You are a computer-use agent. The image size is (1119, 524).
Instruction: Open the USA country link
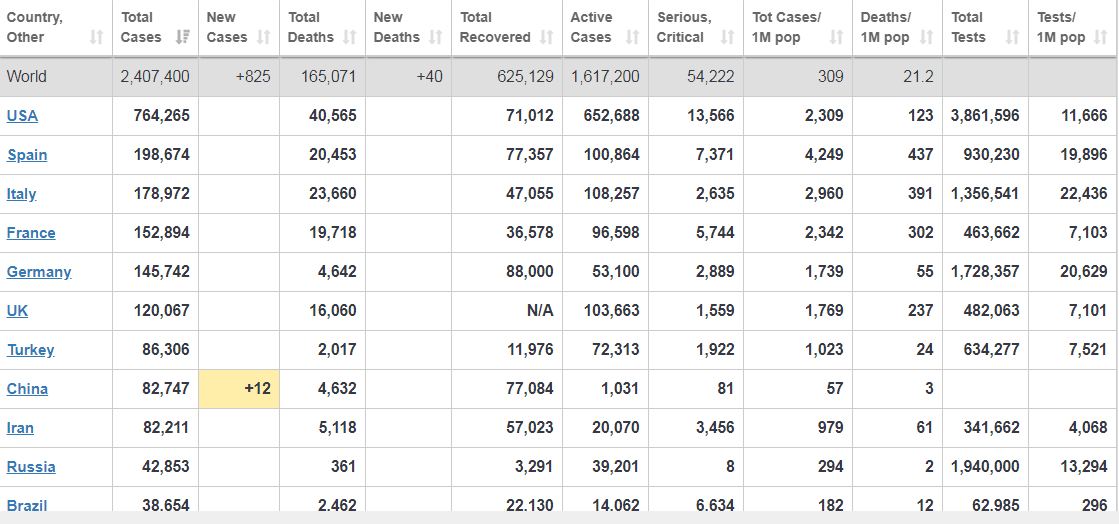22,115
